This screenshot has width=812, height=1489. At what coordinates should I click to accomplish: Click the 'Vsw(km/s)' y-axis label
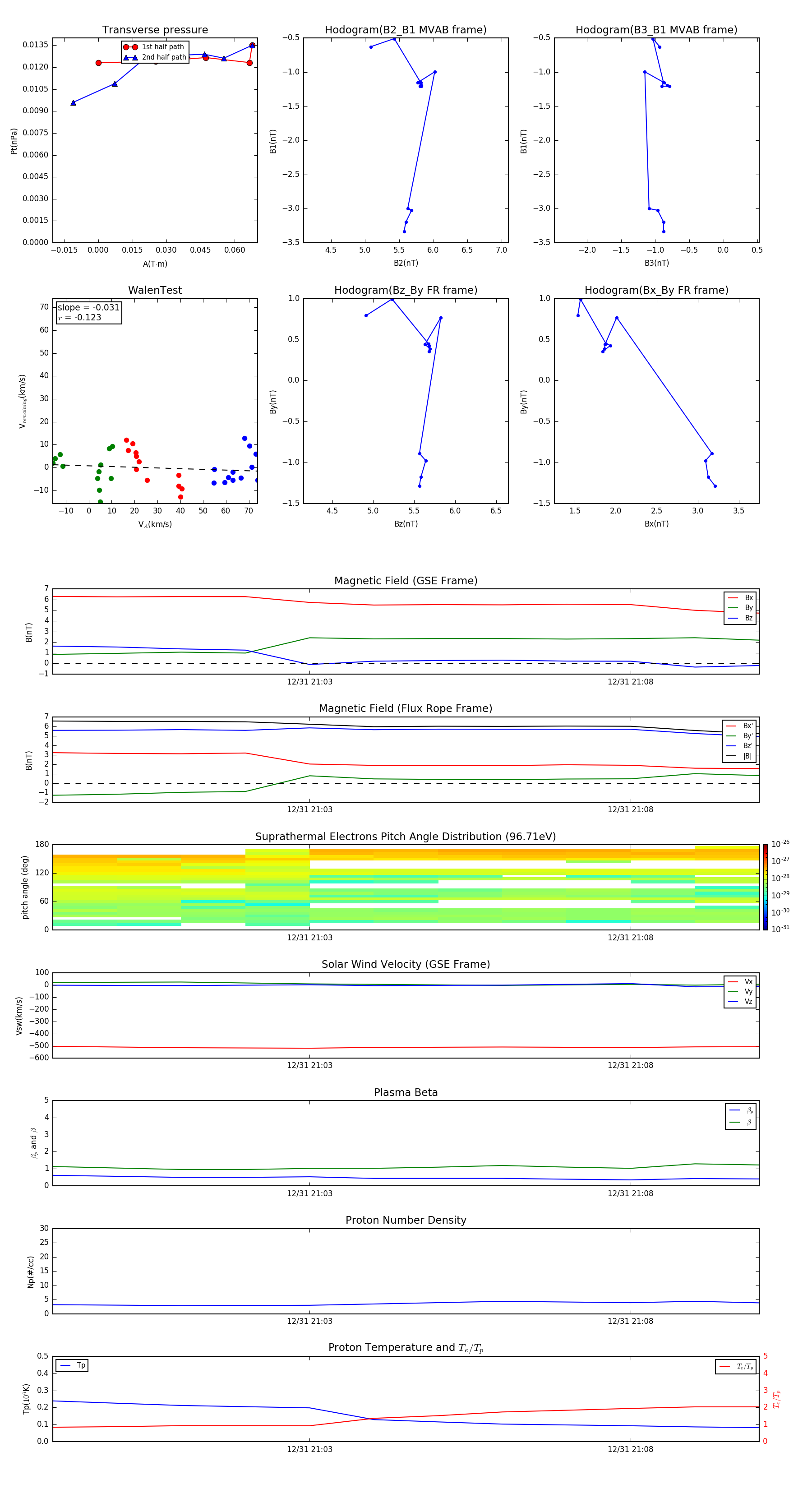(19, 1016)
